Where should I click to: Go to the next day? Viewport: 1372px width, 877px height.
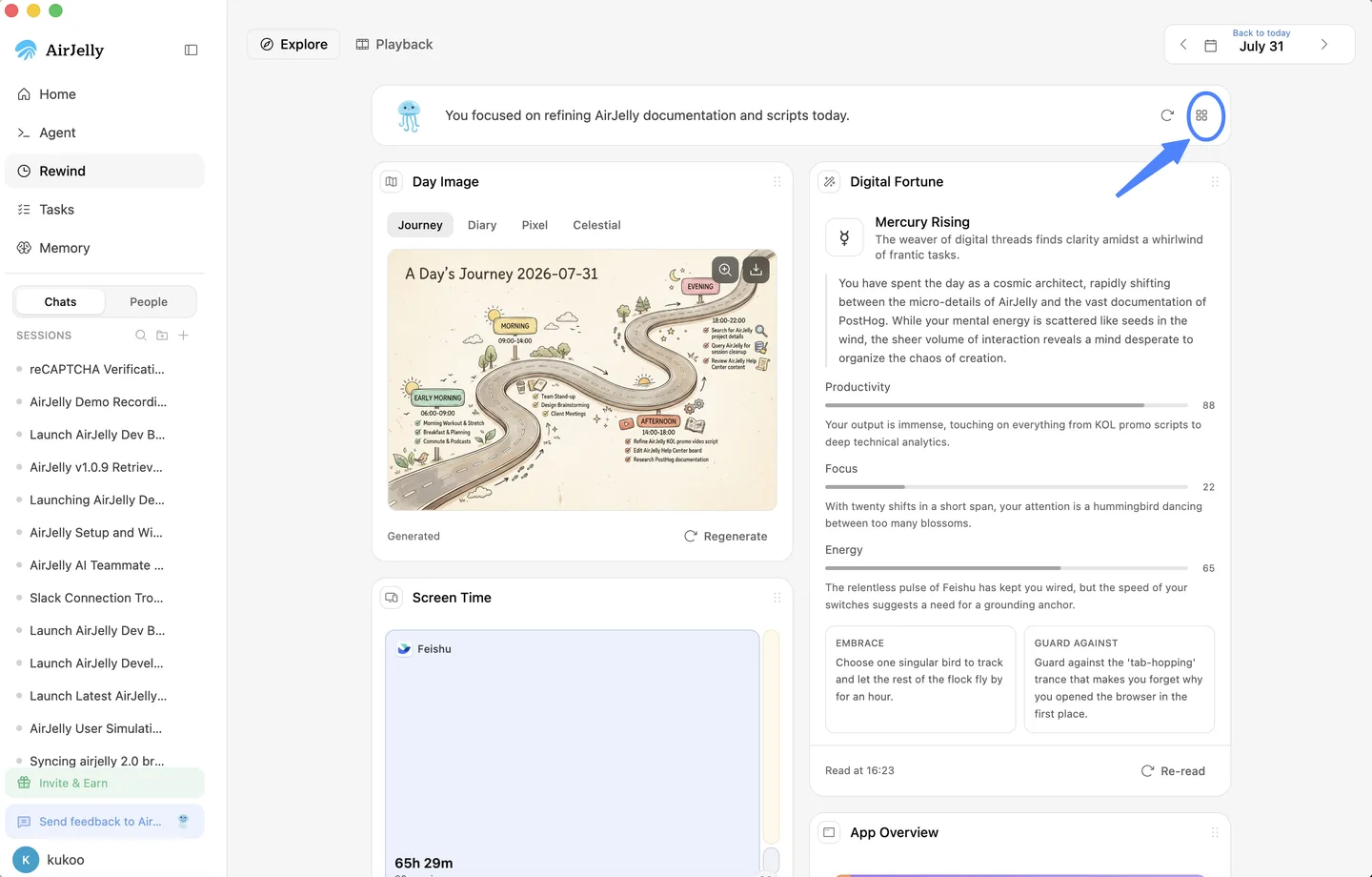(x=1324, y=45)
